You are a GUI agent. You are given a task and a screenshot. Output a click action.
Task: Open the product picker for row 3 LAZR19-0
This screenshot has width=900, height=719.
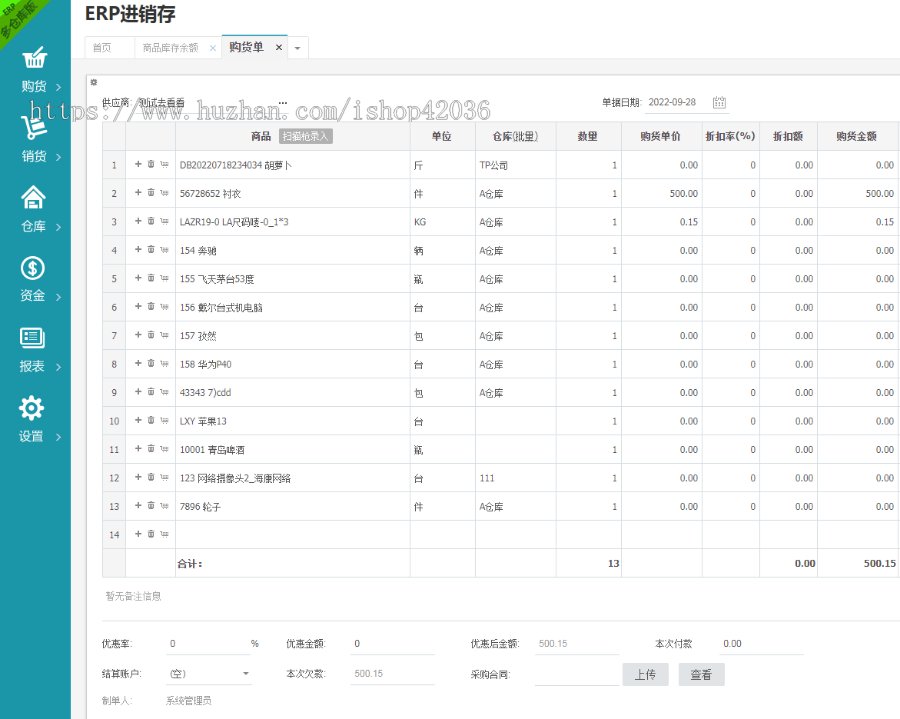[x=165, y=221]
